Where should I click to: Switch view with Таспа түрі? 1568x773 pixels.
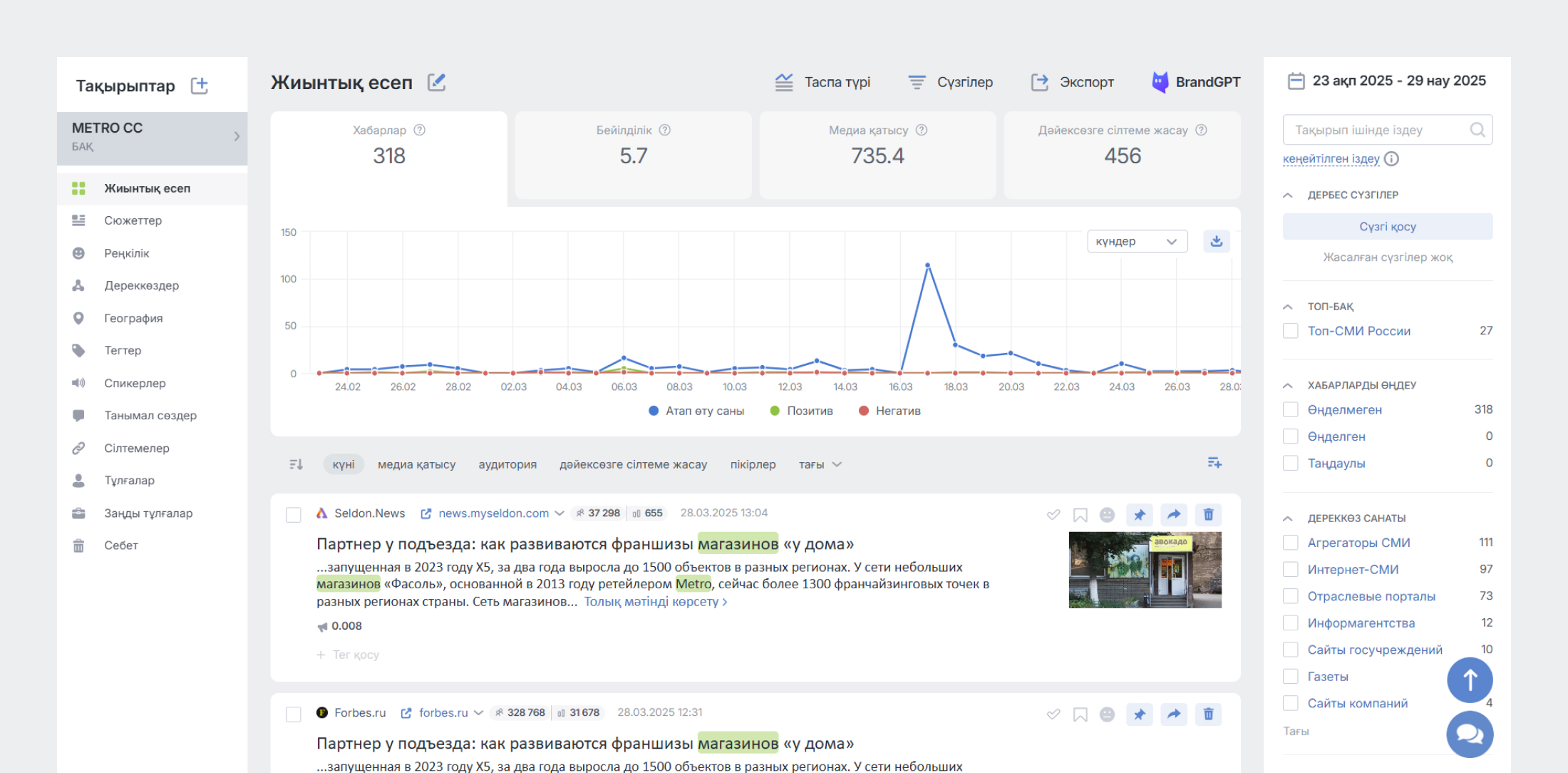(823, 82)
